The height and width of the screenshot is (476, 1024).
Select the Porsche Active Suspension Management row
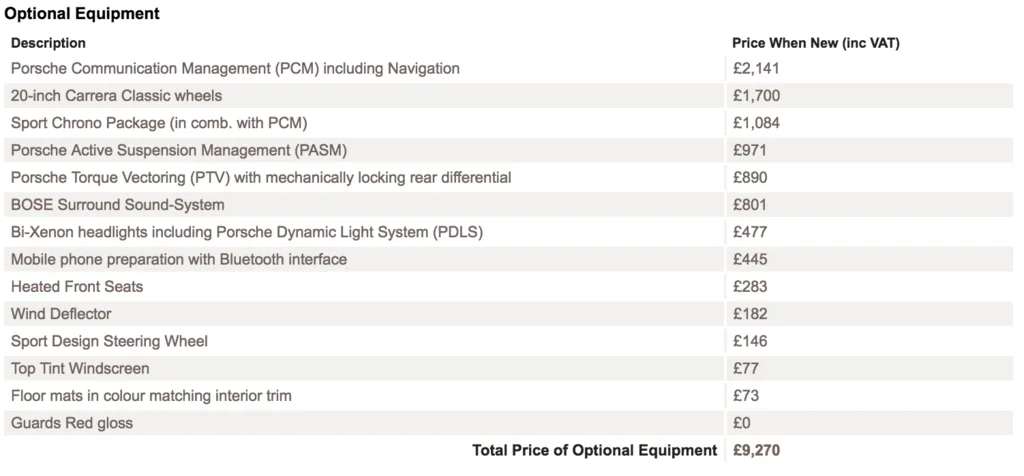[x=508, y=151]
